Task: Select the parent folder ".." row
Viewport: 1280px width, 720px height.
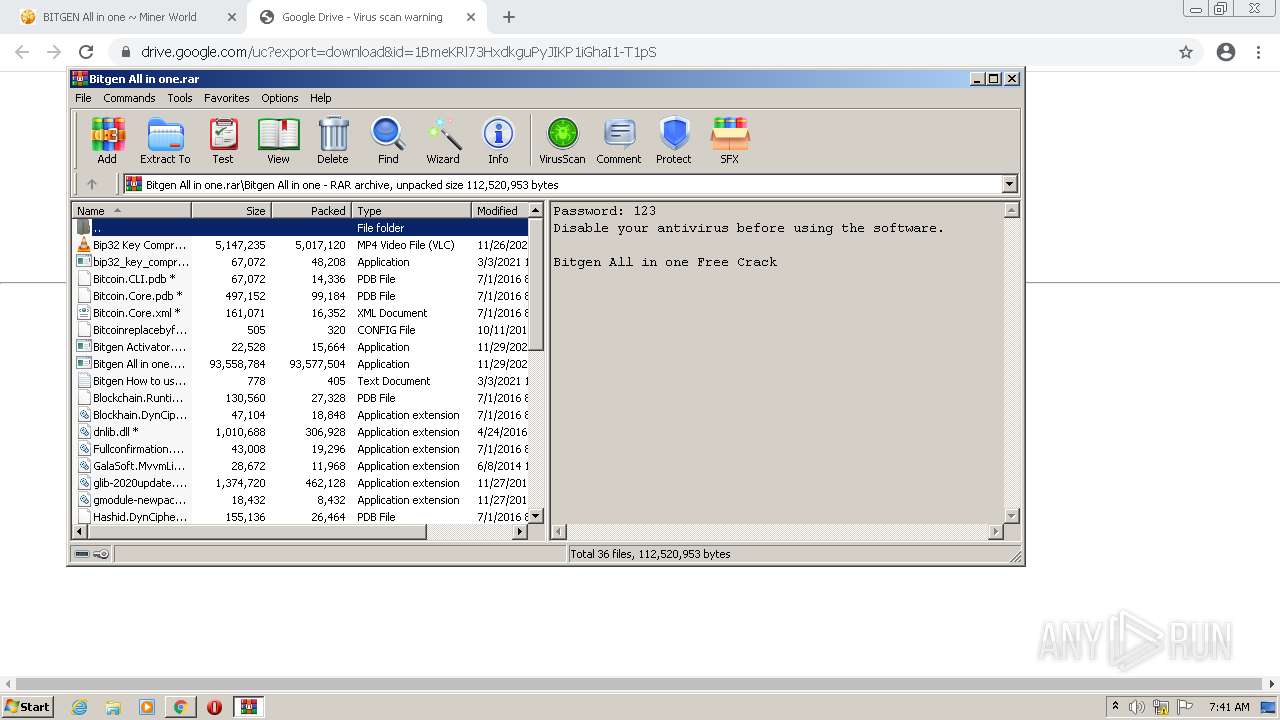Action: pos(300,228)
